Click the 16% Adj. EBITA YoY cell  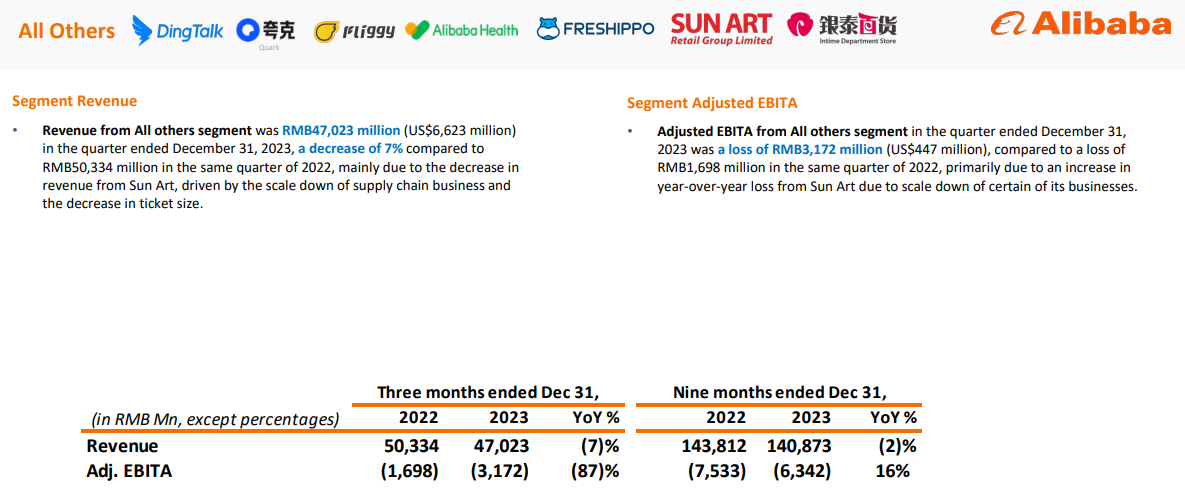[x=893, y=471]
